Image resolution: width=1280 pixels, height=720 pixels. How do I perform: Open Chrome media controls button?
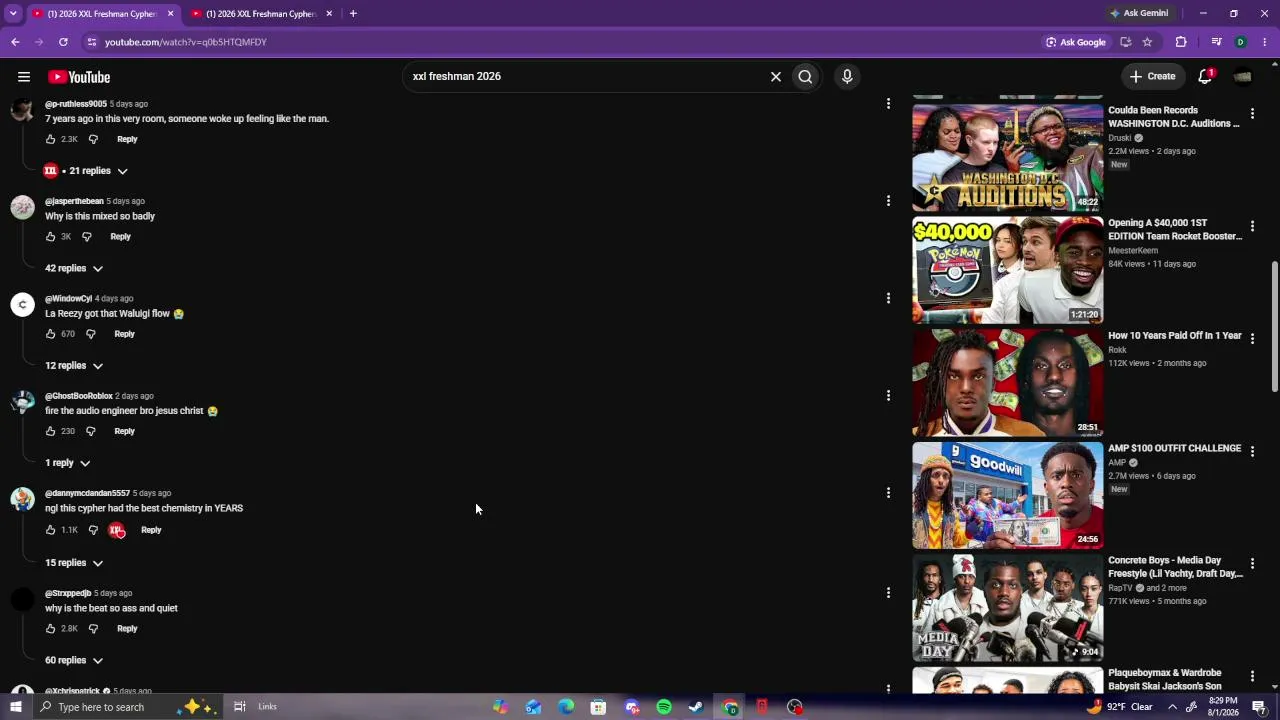click(x=1216, y=42)
